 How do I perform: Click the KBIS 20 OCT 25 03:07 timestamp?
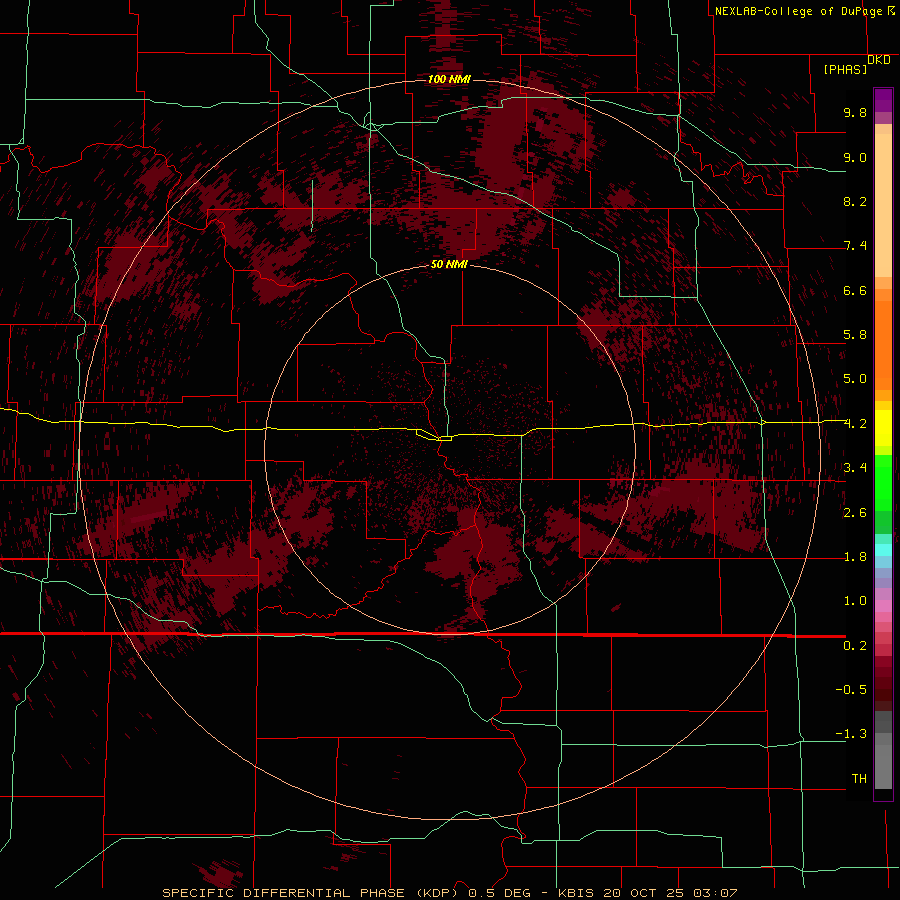pyautogui.click(x=647, y=893)
